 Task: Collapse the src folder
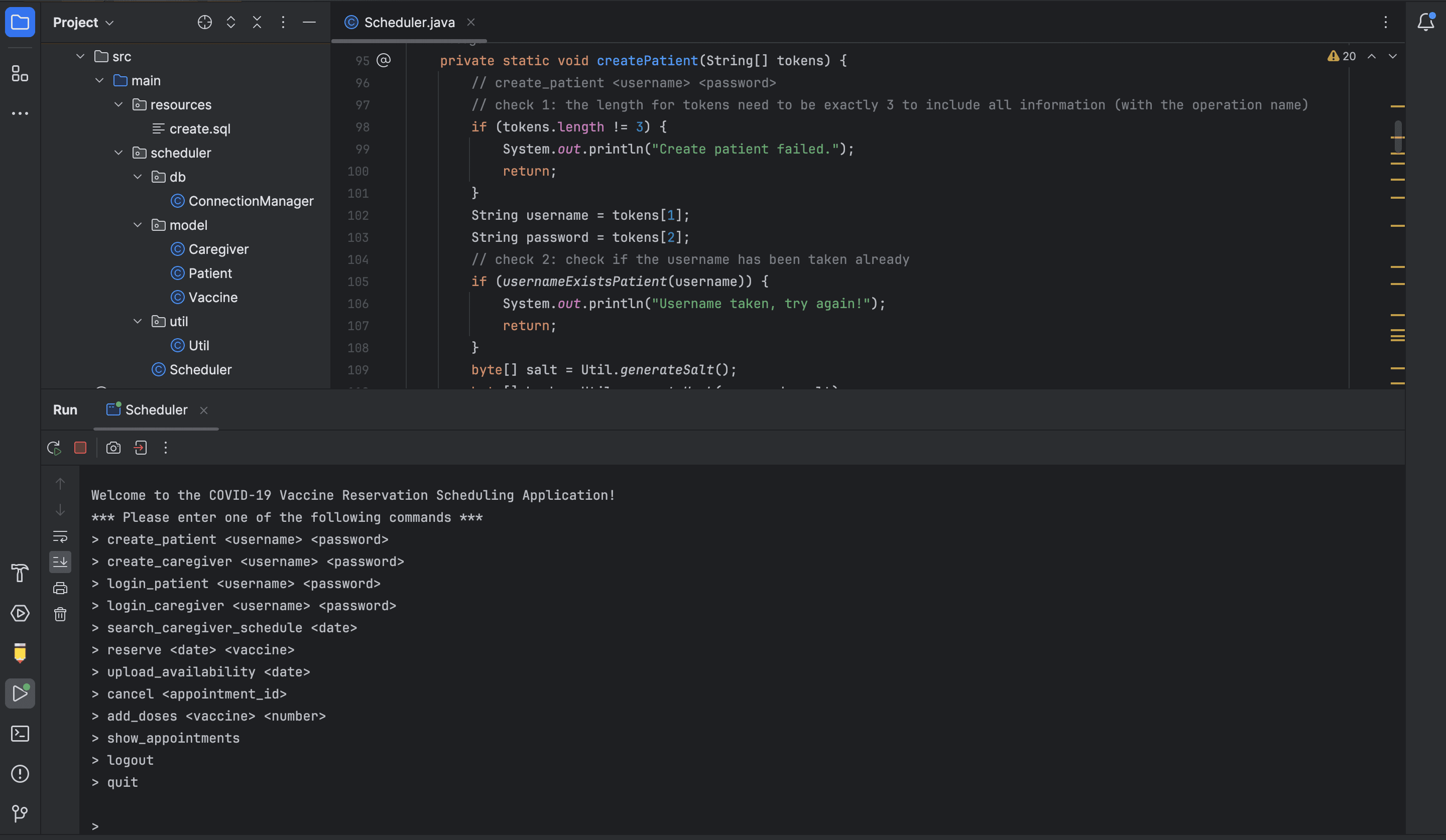(80, 57)
